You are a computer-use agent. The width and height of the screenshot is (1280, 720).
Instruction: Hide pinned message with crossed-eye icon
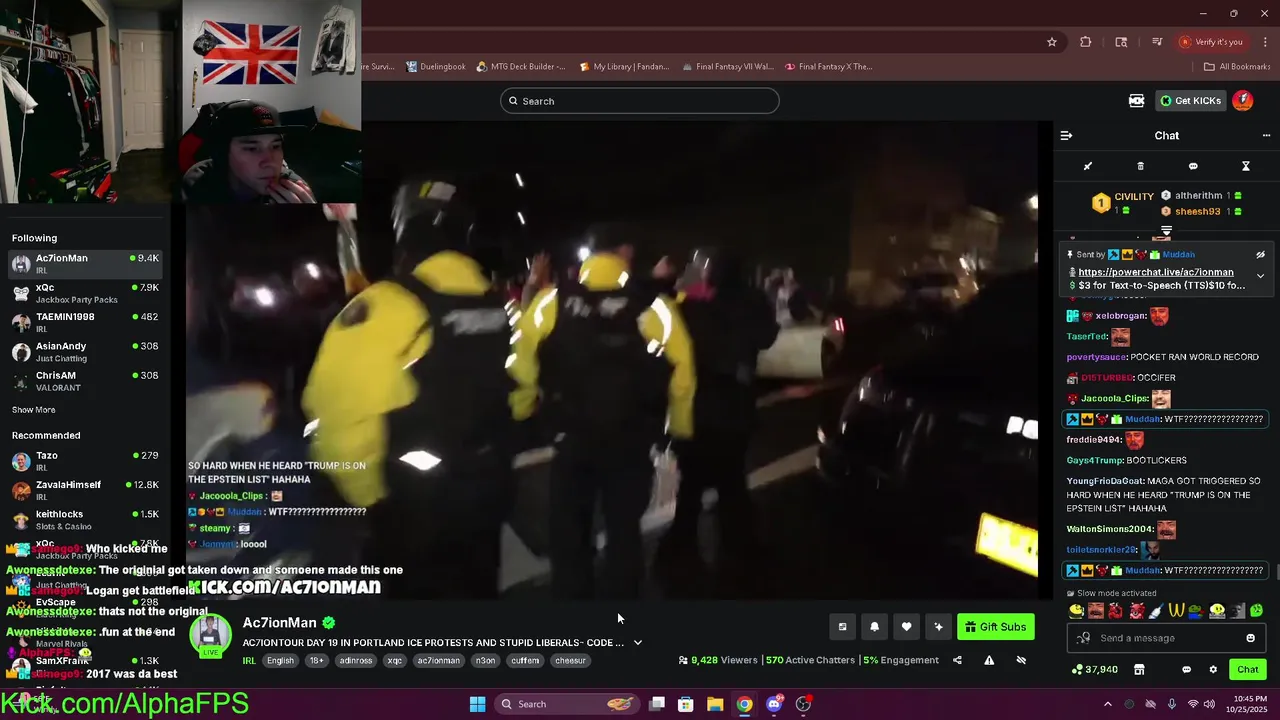click(1261, 255)
